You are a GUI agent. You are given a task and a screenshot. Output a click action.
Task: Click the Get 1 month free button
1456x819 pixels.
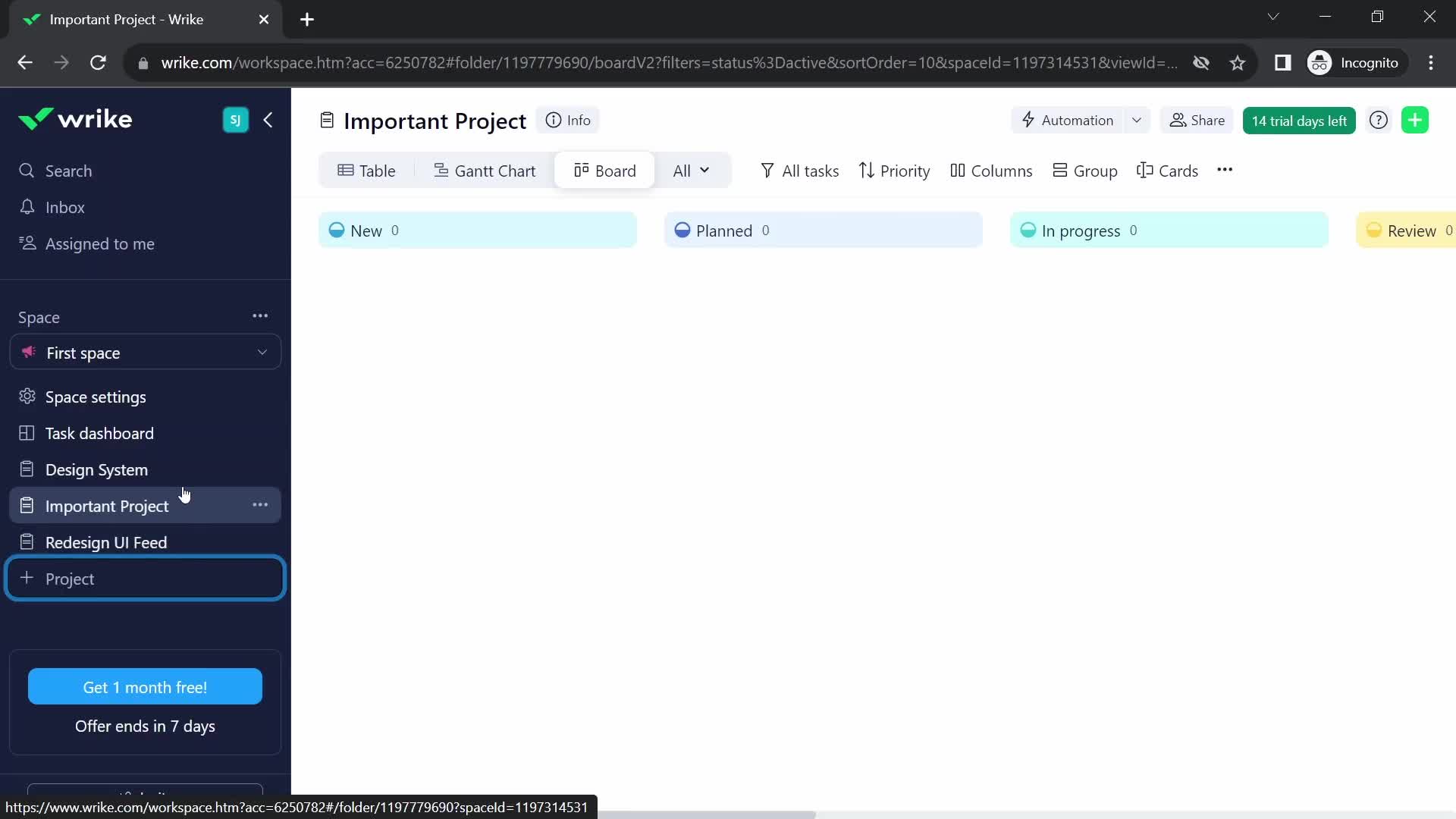click(x=145, y=687)
